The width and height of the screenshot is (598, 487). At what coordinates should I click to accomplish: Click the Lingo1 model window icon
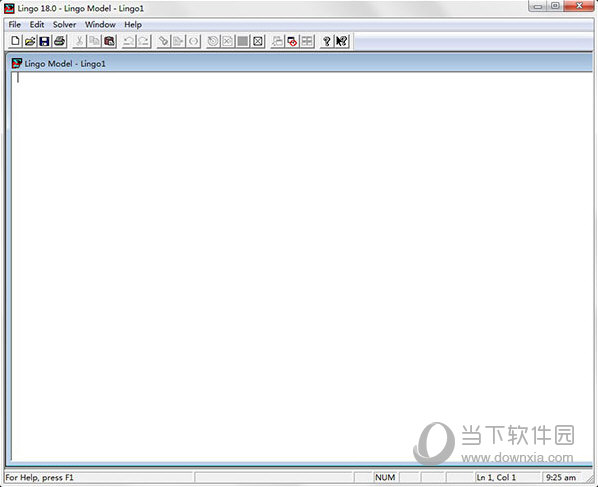(x=17, y=63)
